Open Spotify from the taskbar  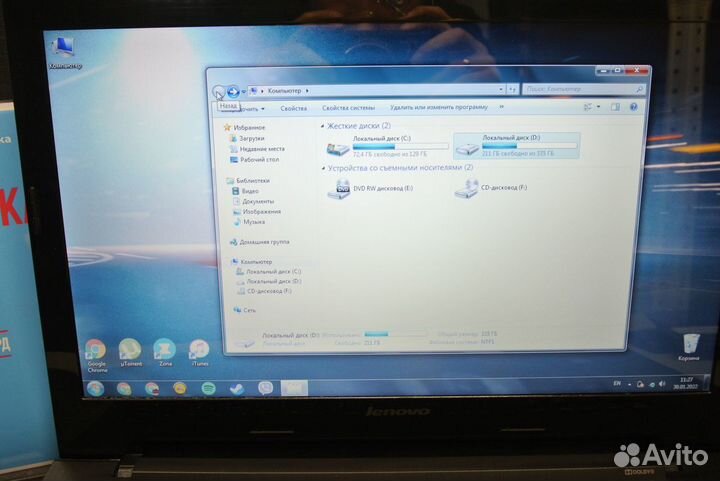pyautogui.click(x=208, y=389)
